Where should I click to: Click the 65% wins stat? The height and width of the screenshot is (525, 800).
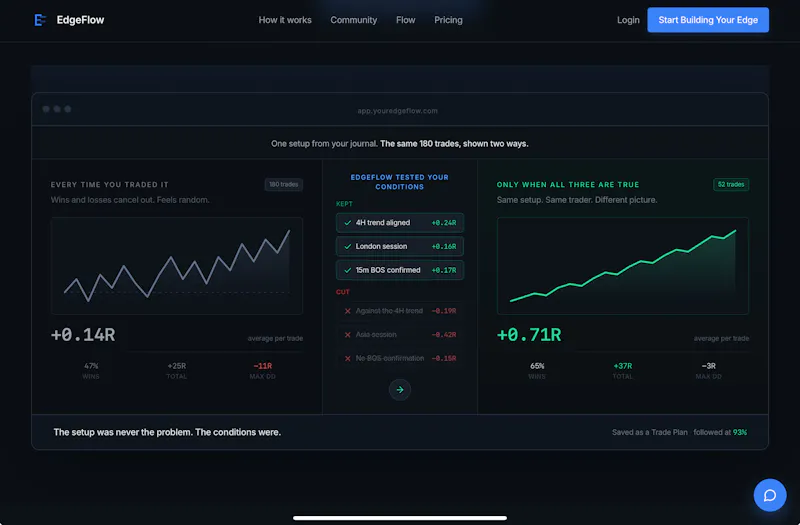(x=537, y=370)
